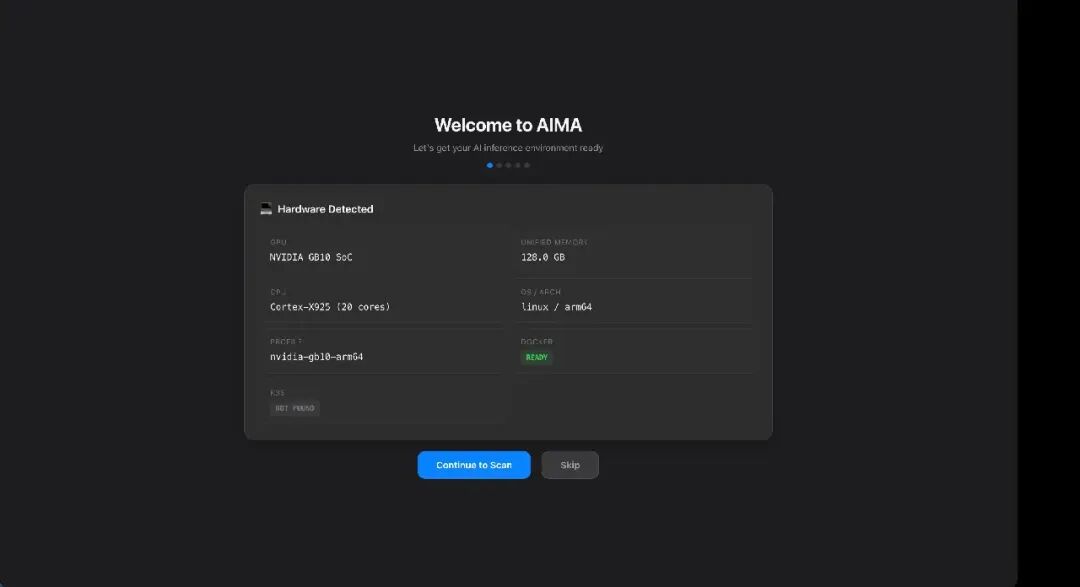
Task: Skip the onboarding setup
Action: pos(570,465)
